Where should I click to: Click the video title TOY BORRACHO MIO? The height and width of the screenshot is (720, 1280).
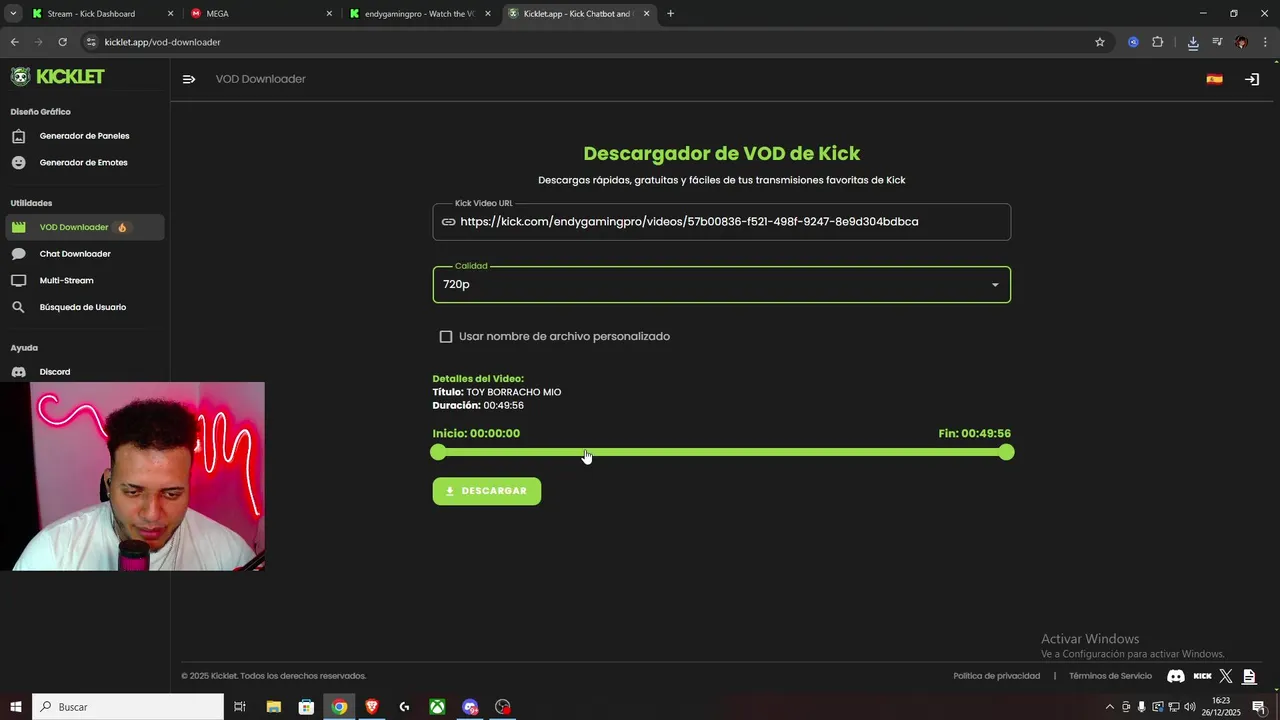pyautogui.click(x=514, y=392)
